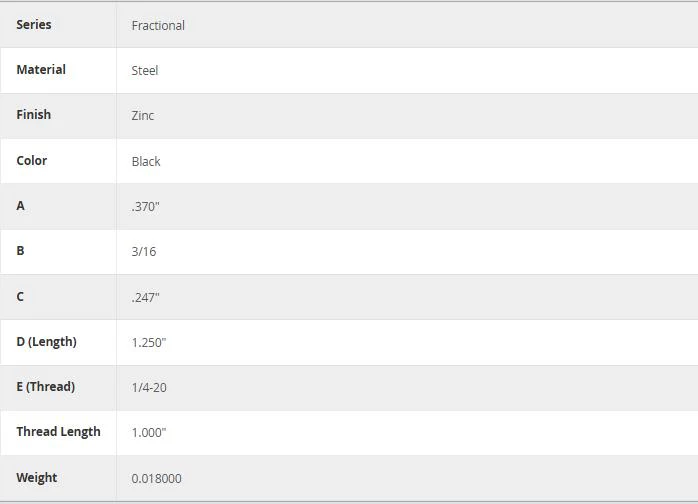Click the Black color value
698x504 pixels.
pos(146,161)
